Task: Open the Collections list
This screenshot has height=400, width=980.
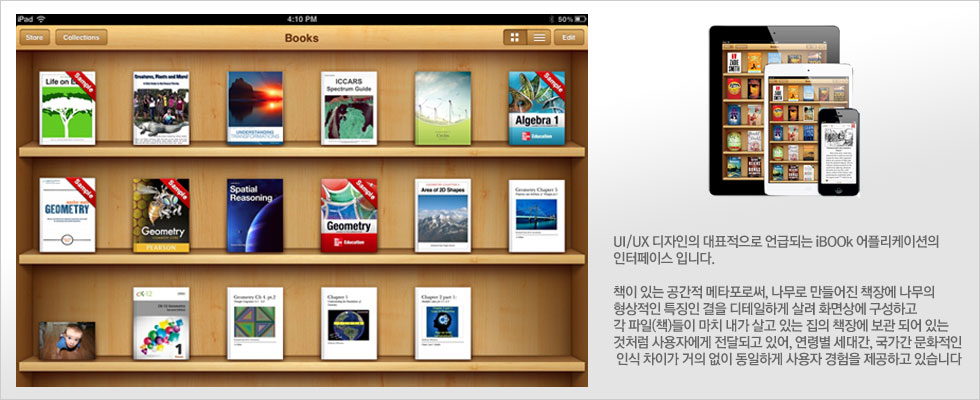Action: click(x=81, y=38)
